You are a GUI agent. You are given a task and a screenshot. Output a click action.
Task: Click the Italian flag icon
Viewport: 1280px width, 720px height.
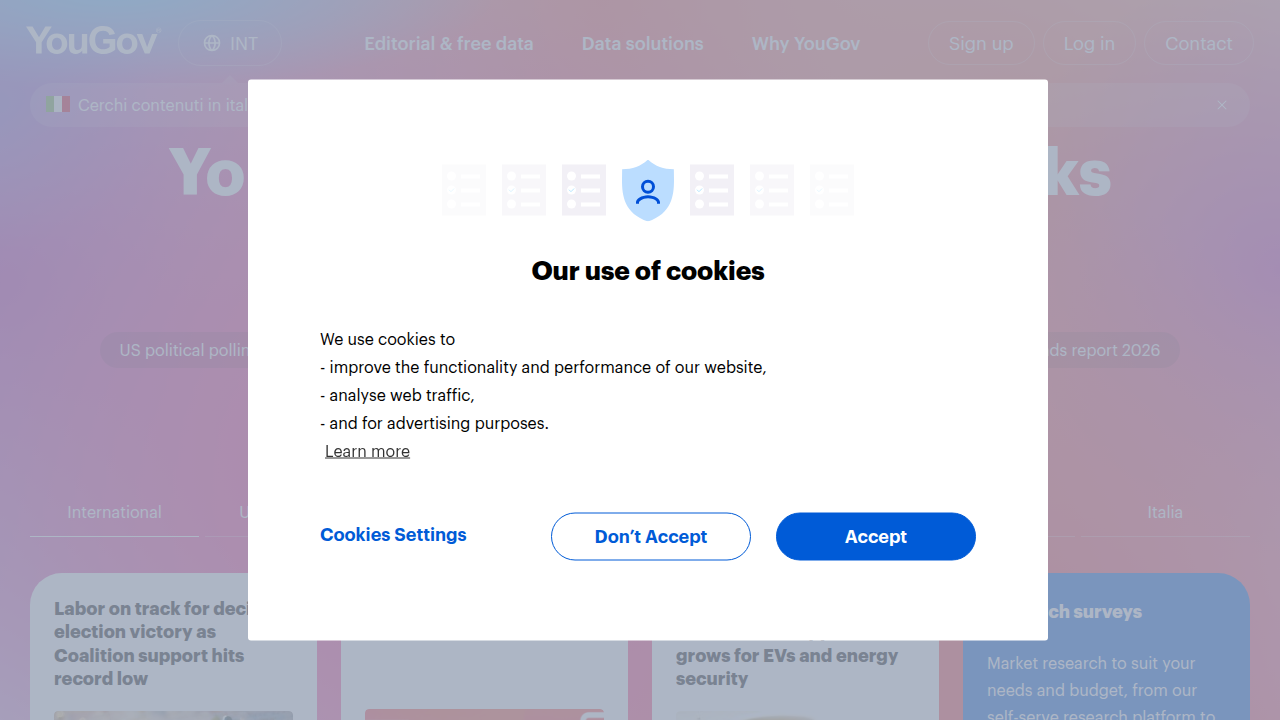(x=57, y=104)
